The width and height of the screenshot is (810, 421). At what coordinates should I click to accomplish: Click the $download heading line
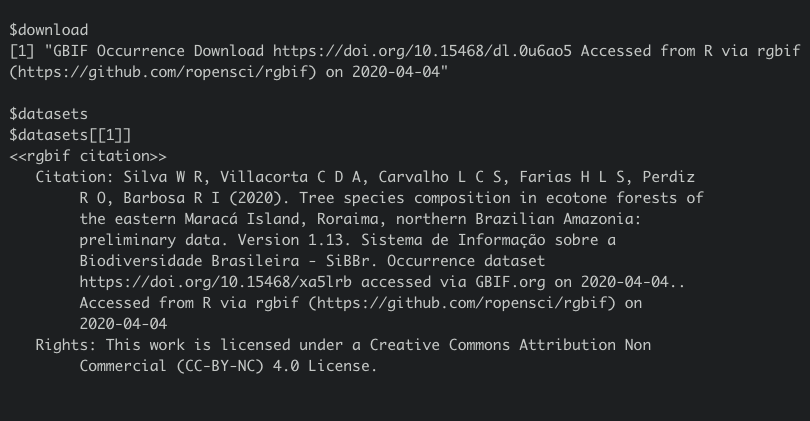click(x=47, y=29)
